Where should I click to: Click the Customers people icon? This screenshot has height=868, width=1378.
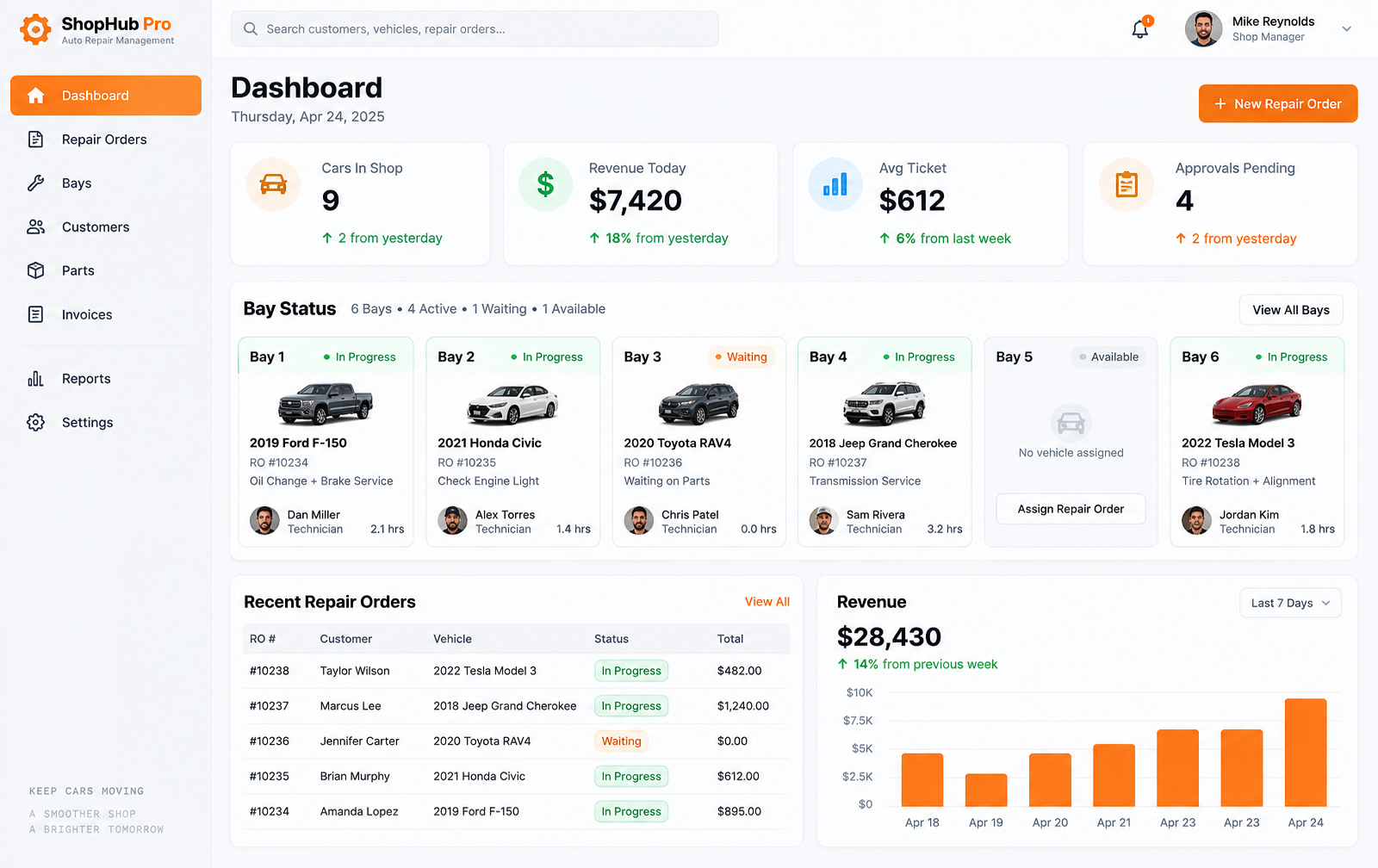pos(35,227)
